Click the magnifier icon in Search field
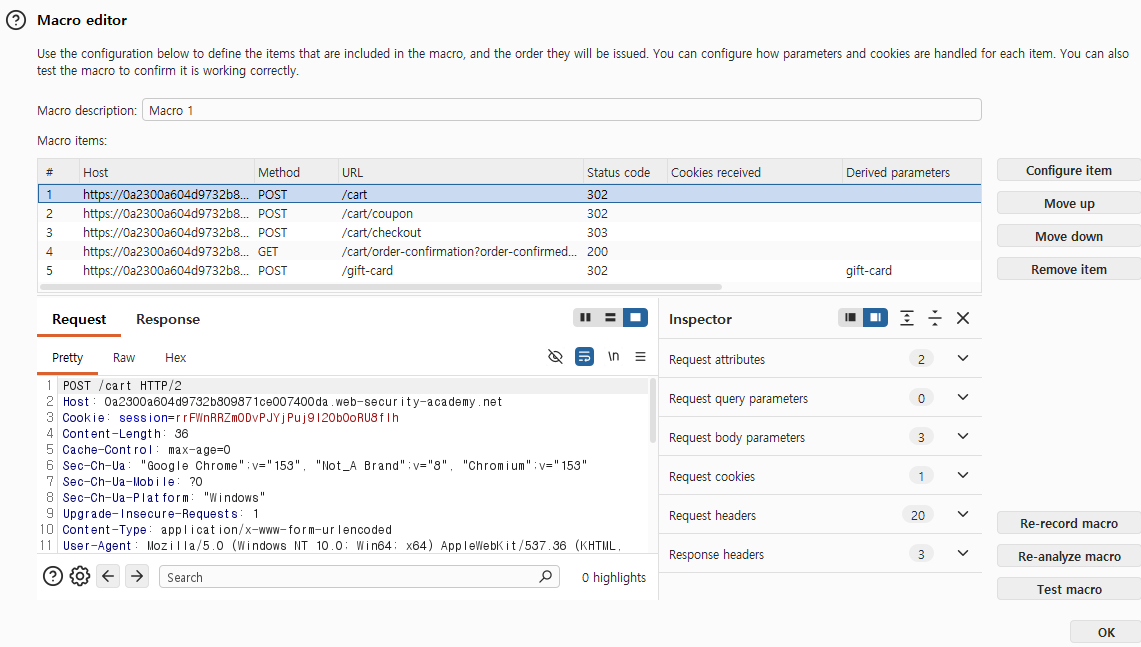 tap(546, 576)
